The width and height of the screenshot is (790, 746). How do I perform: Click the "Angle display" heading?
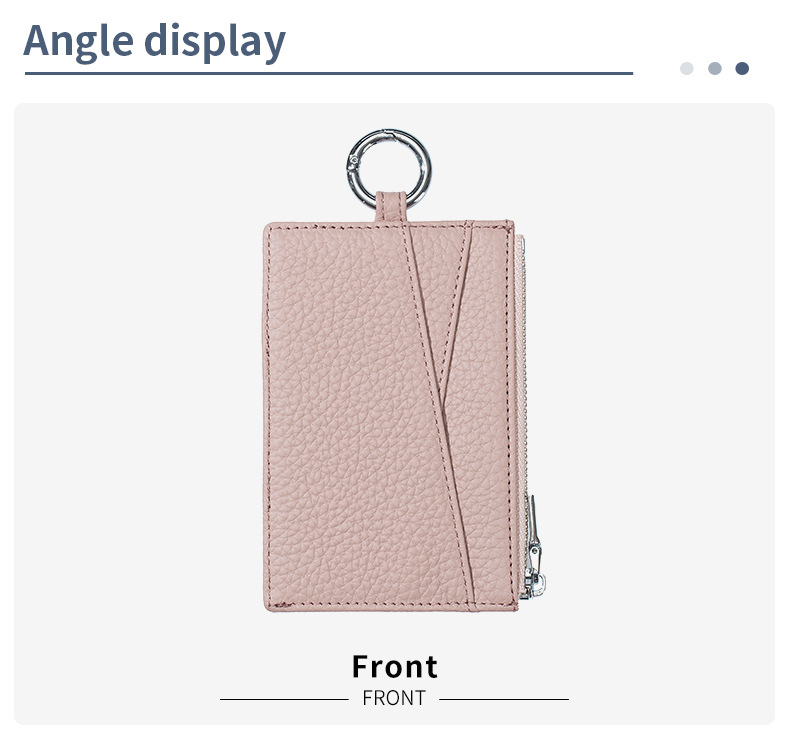click(x=155, y=41)
